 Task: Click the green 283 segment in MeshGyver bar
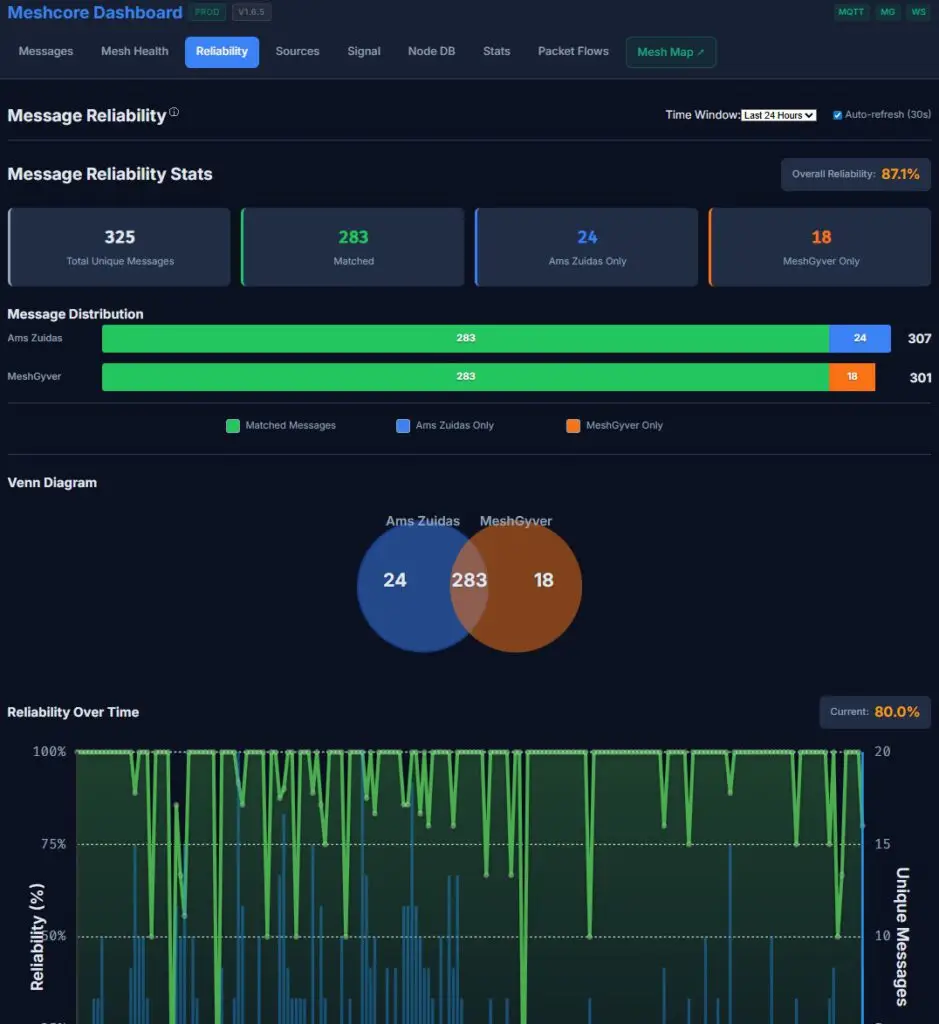465,377
